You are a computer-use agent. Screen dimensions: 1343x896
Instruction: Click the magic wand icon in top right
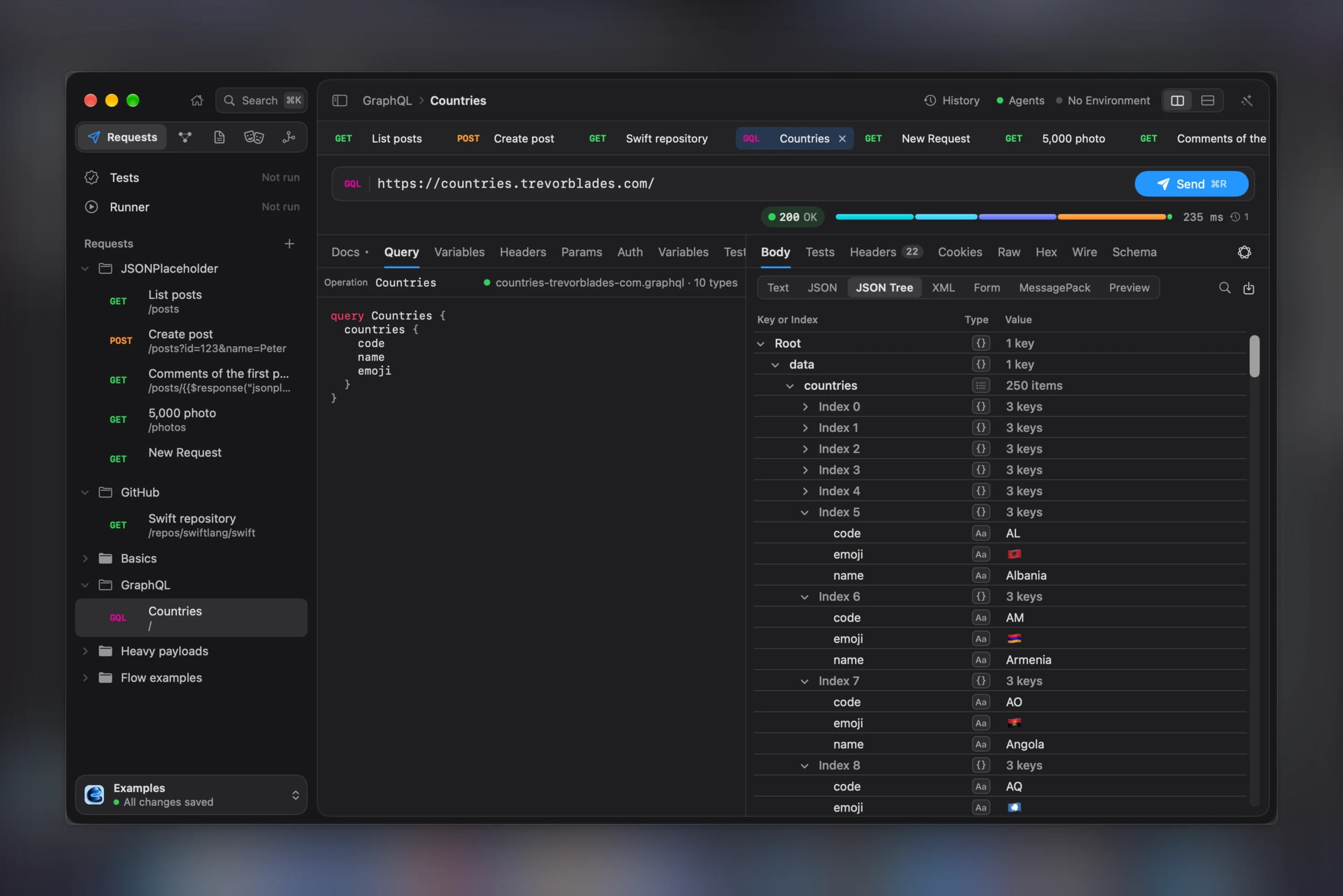pos(1246,101)
